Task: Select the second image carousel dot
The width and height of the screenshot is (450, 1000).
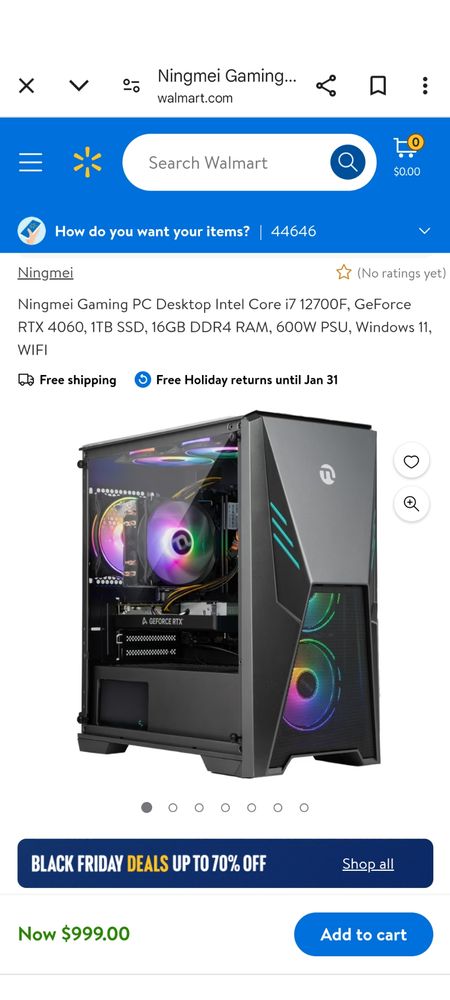Action: pyautogui.click(x=173, y=807)
